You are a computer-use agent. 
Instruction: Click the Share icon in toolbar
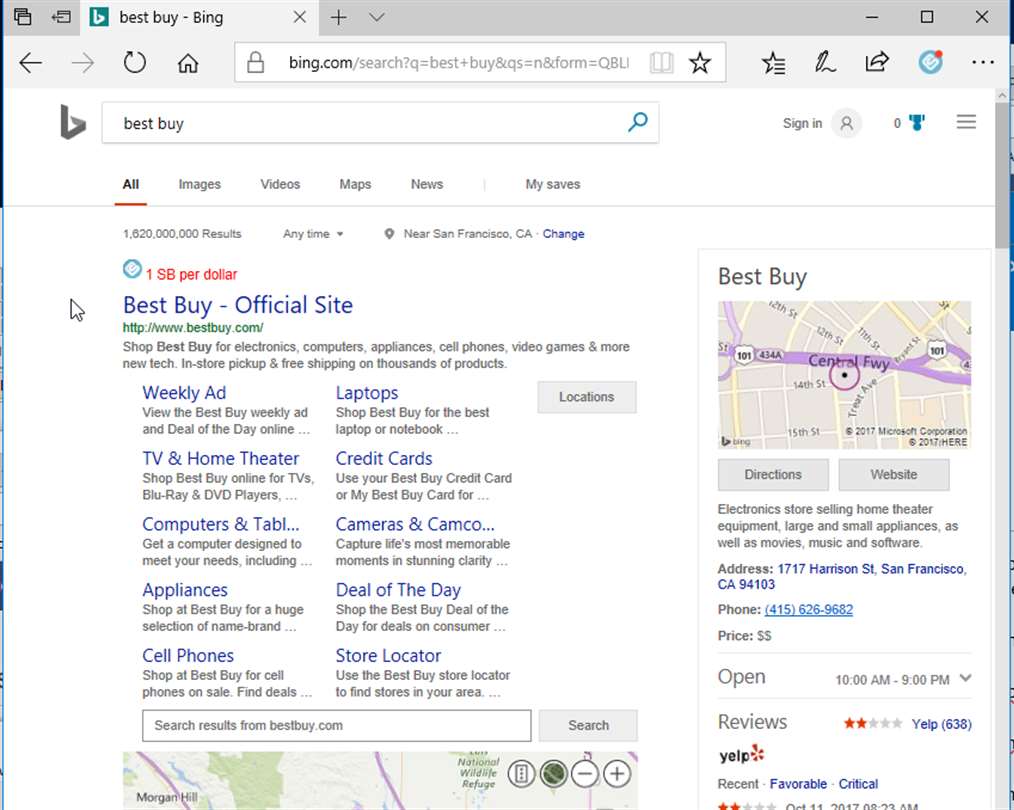click(877, 63)
